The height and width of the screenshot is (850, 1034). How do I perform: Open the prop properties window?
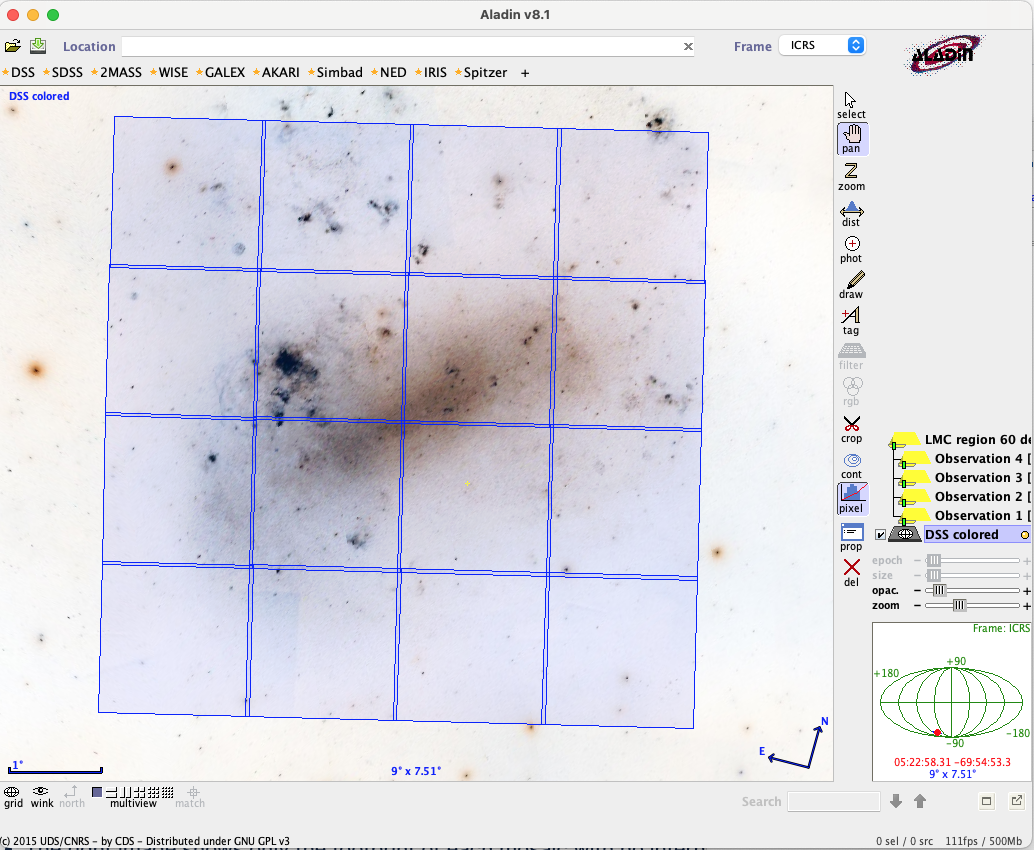tap(851, 537)
